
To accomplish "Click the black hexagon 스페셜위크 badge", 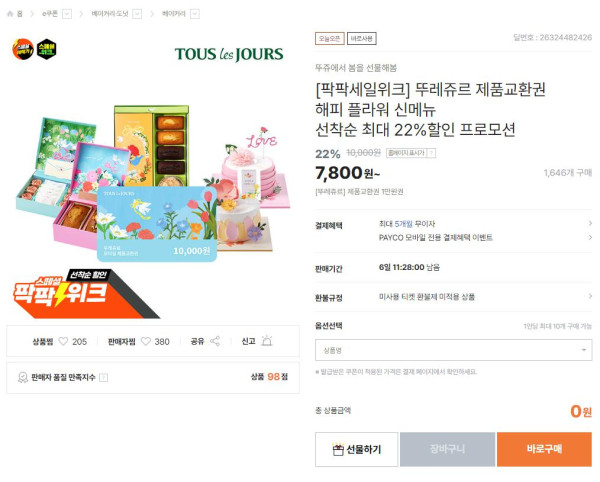I will click(x=47, y=49).
